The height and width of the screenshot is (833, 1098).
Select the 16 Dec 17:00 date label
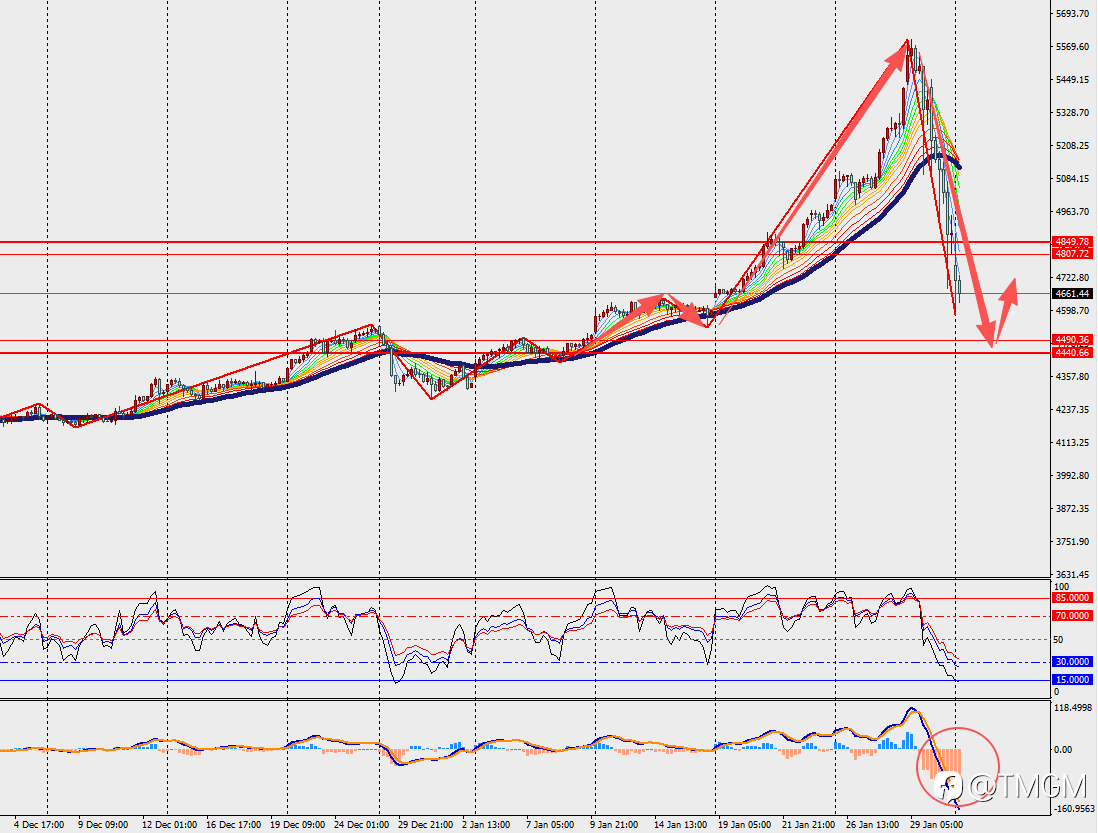pos(234,825)
